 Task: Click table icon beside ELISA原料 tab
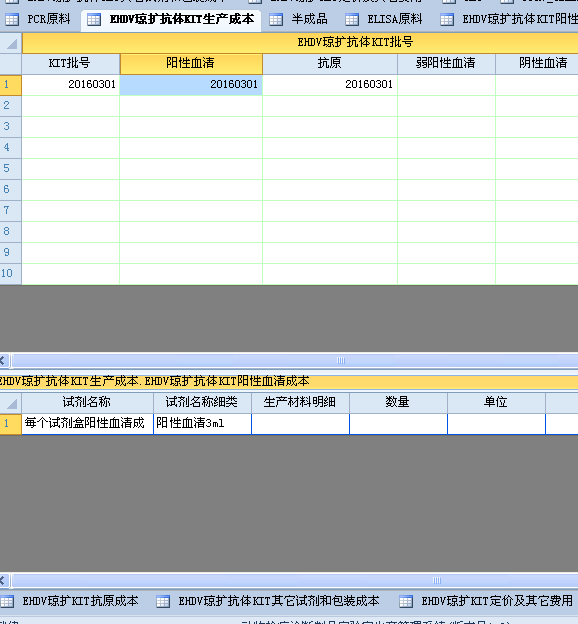point(352,20)
